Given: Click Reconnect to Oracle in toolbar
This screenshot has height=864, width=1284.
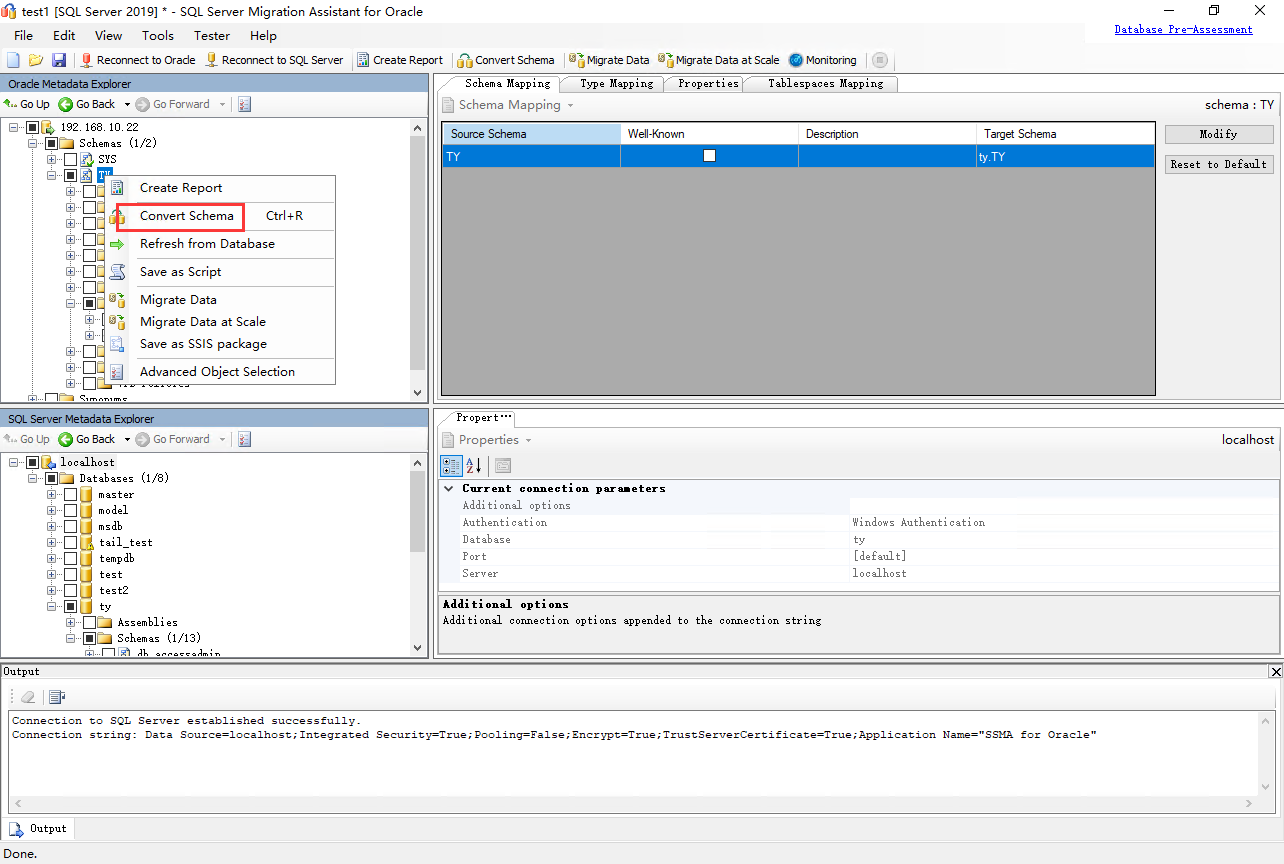Looking at the screenshot, I should 138,60.
